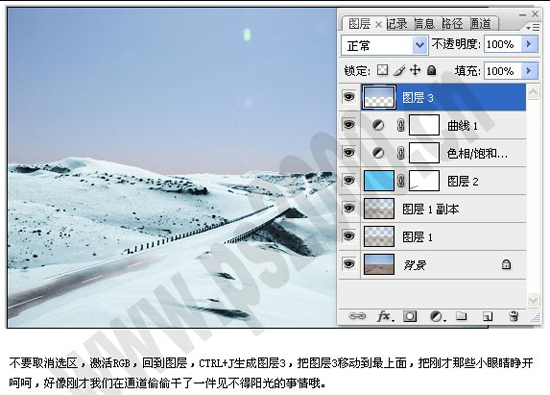The image size is (550, 395).
Task: Close the layers panel
Action: [535, 14]
